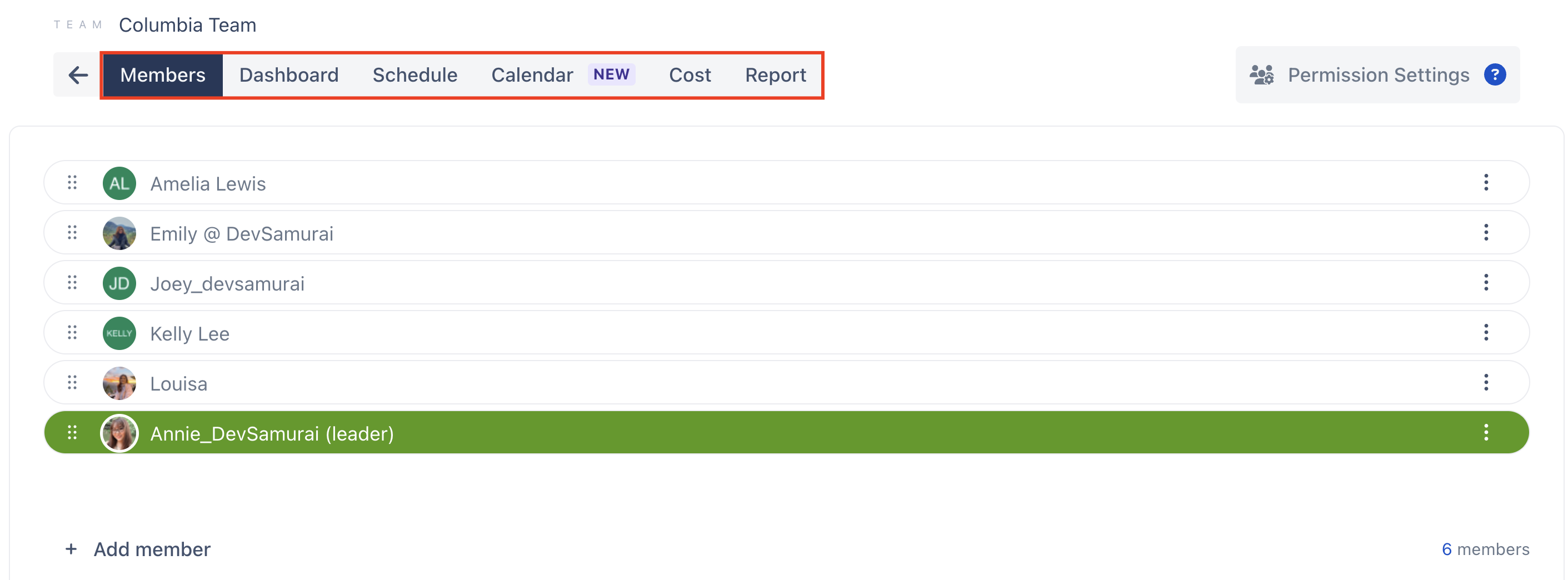Image resolution: width=1568 pixels, height=580 pixels.
Task: Go to the Calendar tab
Action: (532, 75)
